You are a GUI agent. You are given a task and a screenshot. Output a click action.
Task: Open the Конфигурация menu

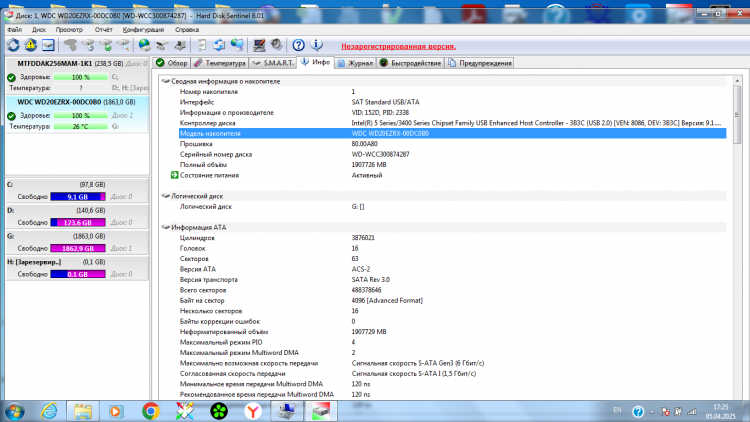click(x=143, y=30)
